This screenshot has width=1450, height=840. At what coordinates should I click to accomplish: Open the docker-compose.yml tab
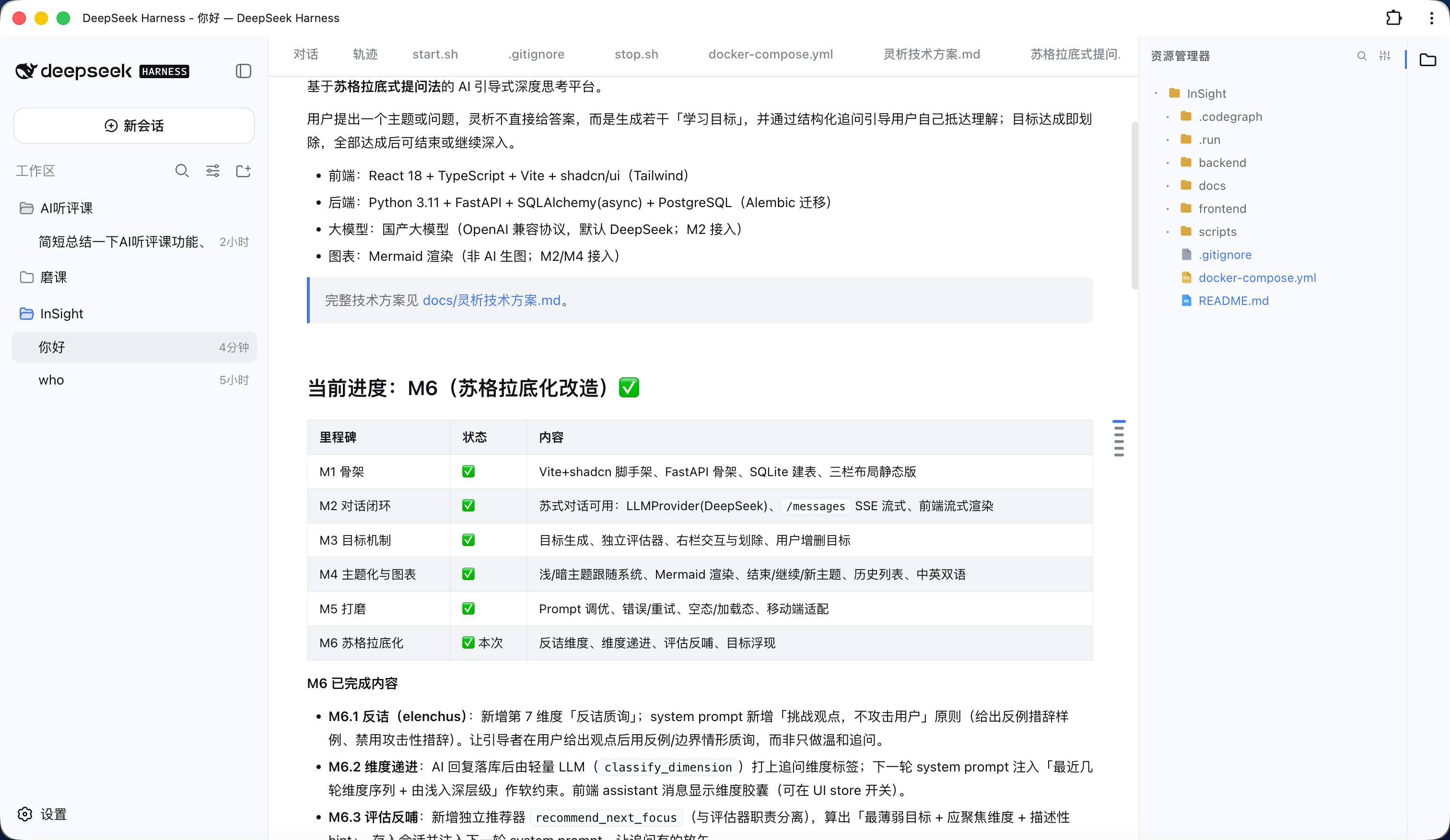coord(771,54)
